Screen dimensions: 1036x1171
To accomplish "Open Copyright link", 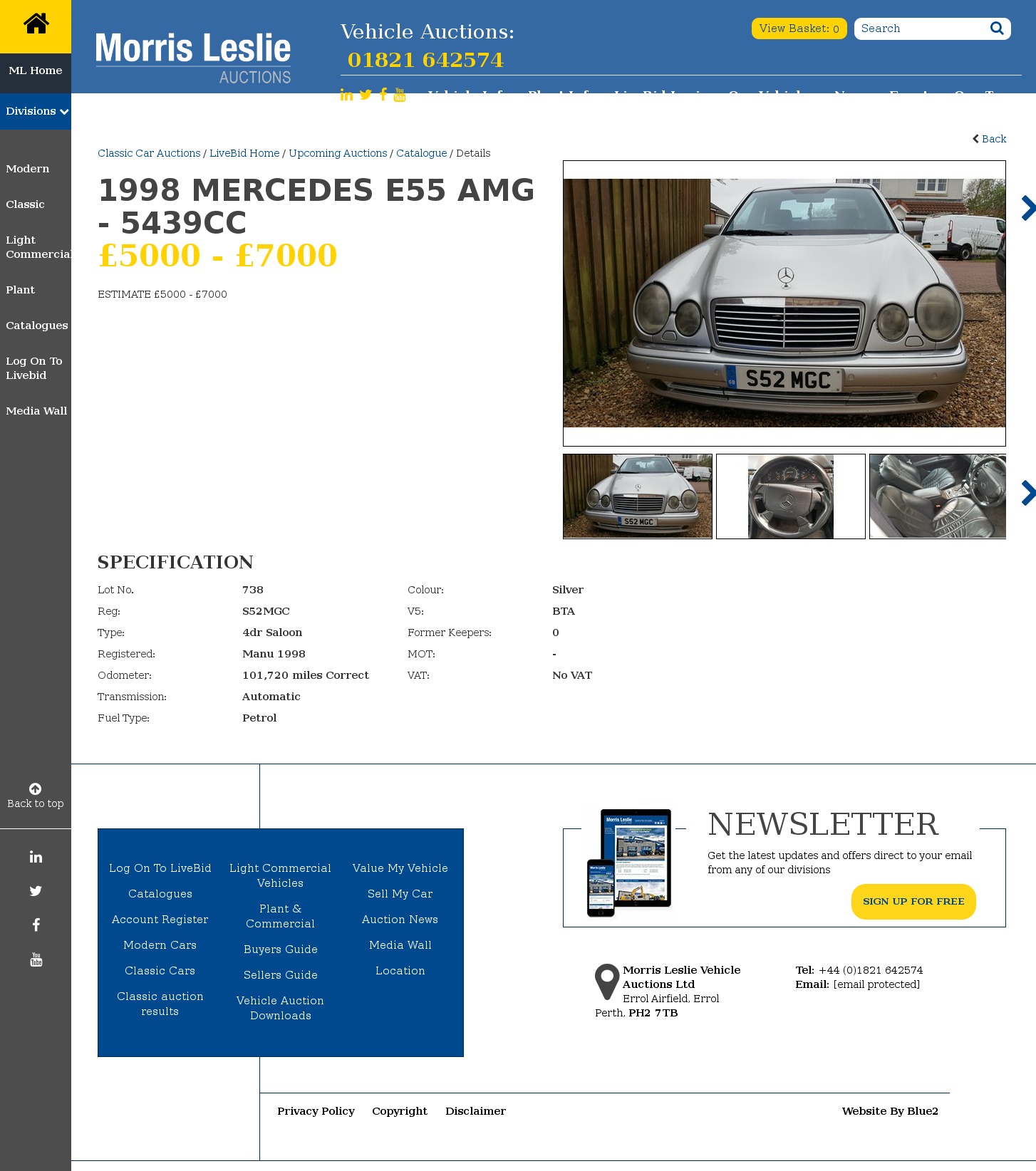I will coord(400,1111).
